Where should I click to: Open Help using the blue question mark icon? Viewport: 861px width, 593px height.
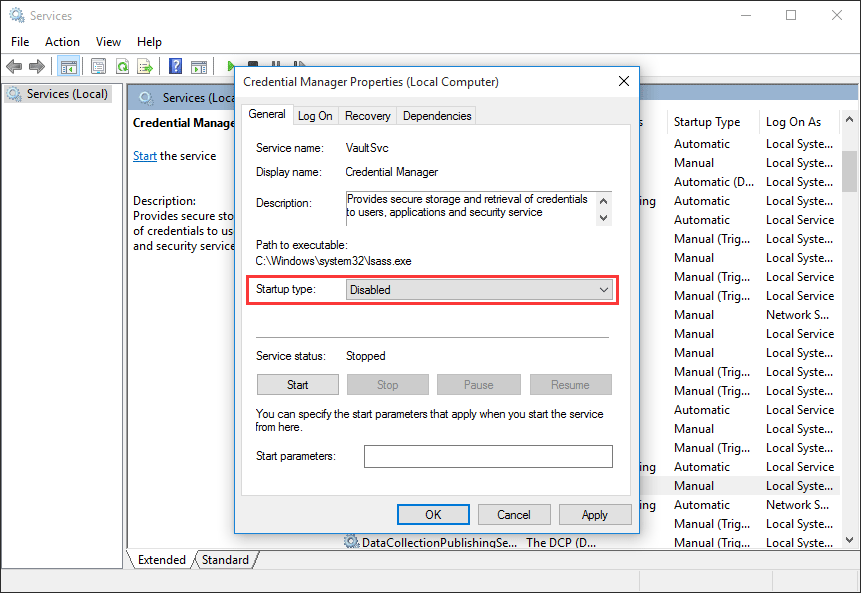click(x=175, y=67)
